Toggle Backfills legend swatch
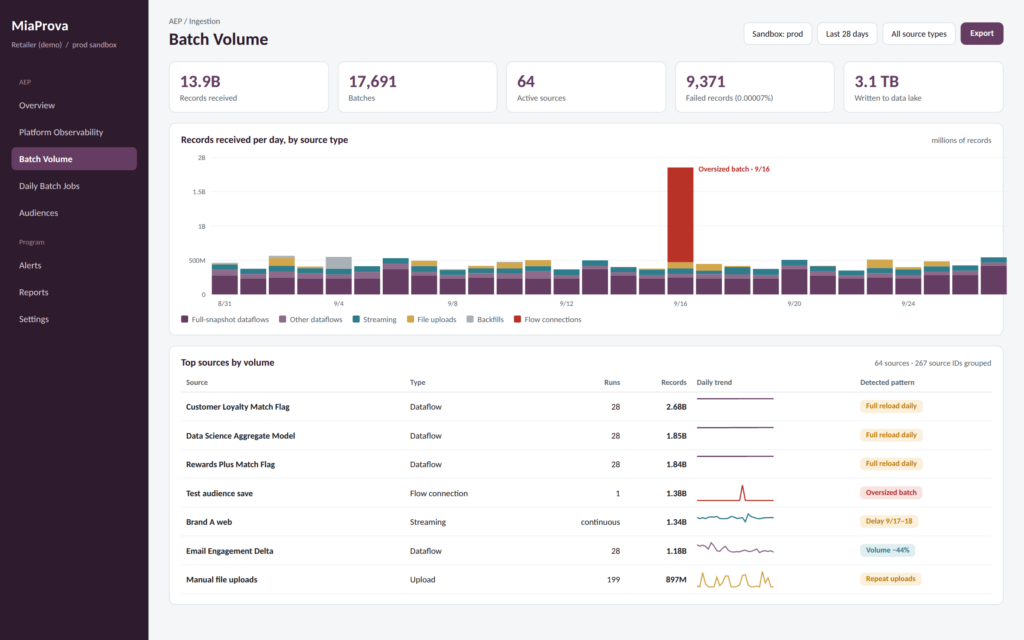The width and height of the screenshot is (1024, 640). (x=470, y=319)
